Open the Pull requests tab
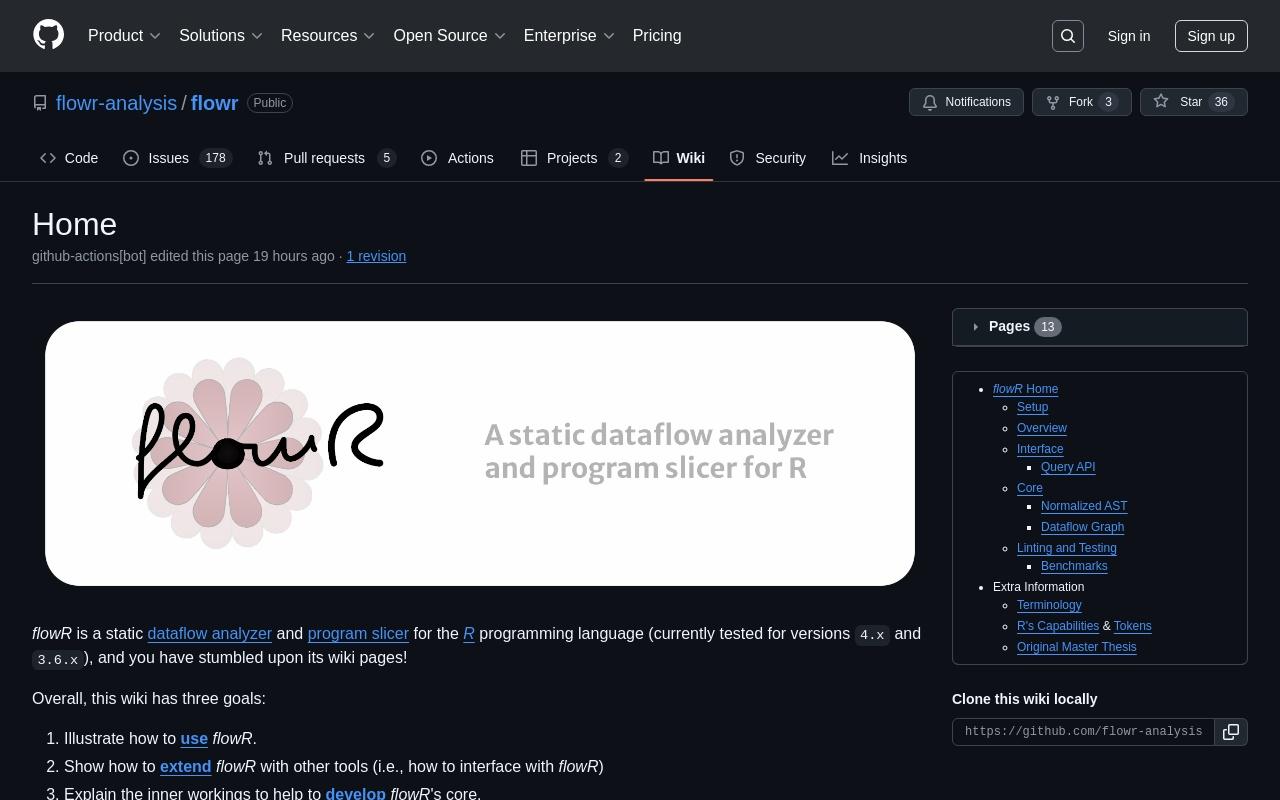Screen dimensions: 1280x800 tap(326, 158)
